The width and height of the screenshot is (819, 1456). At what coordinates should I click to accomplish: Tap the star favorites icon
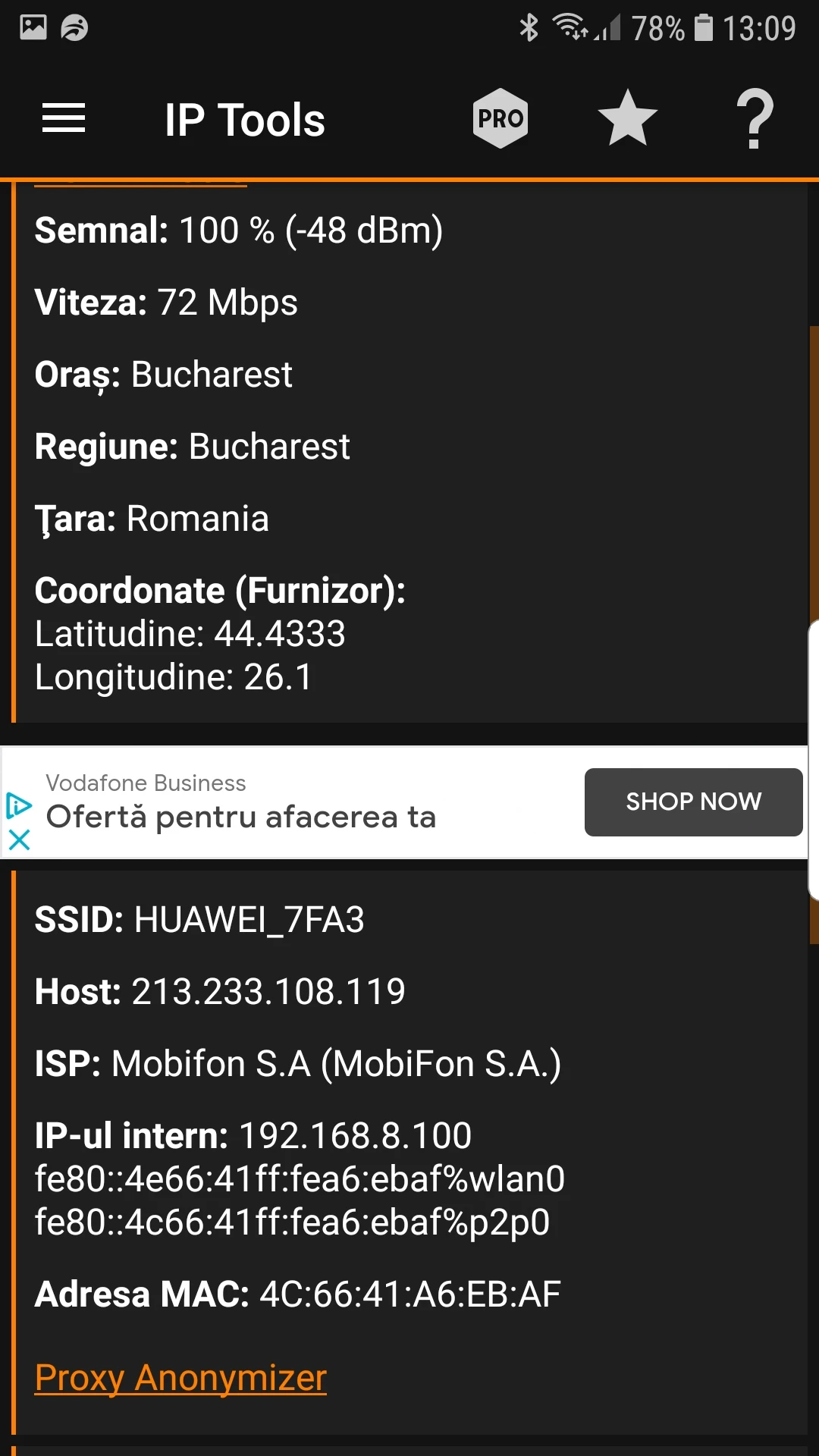[x=627, y=118]
